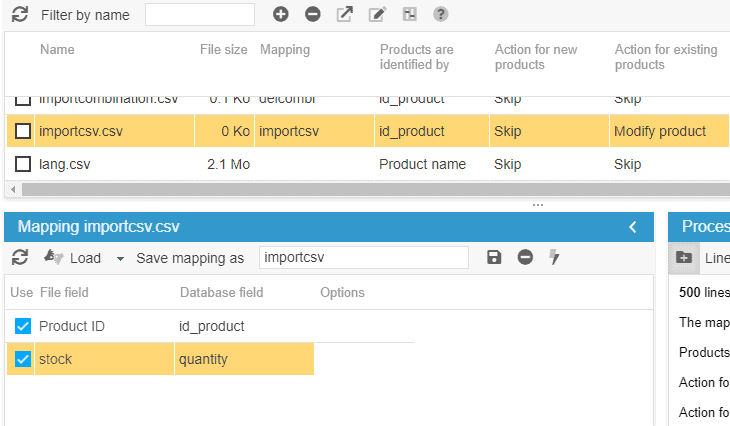Open the help question mark icon
This screenshot has width=730, height=426.
(x=441, y=15)
